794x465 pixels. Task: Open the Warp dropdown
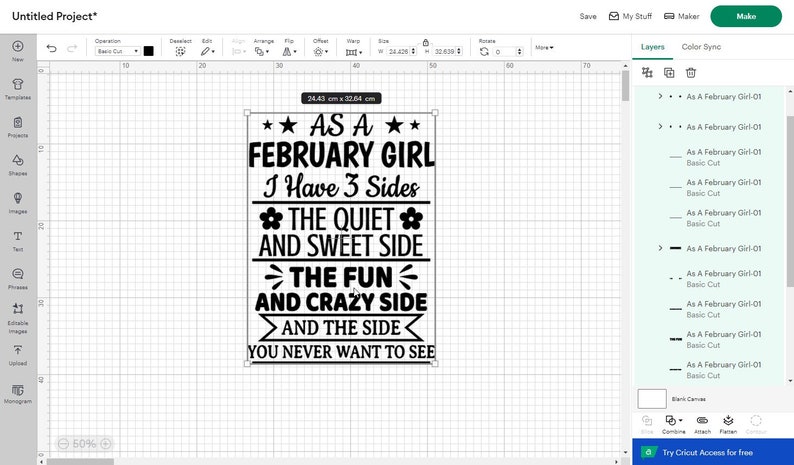pyautogui.click(x=353, y=52)
